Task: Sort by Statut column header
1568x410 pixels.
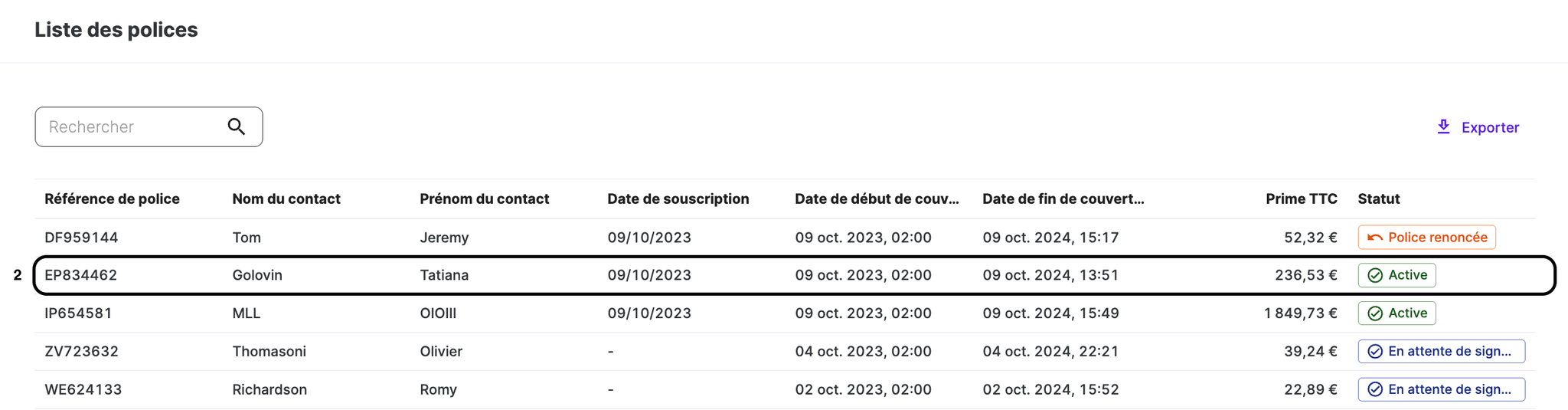Action: pos(1378,198)
